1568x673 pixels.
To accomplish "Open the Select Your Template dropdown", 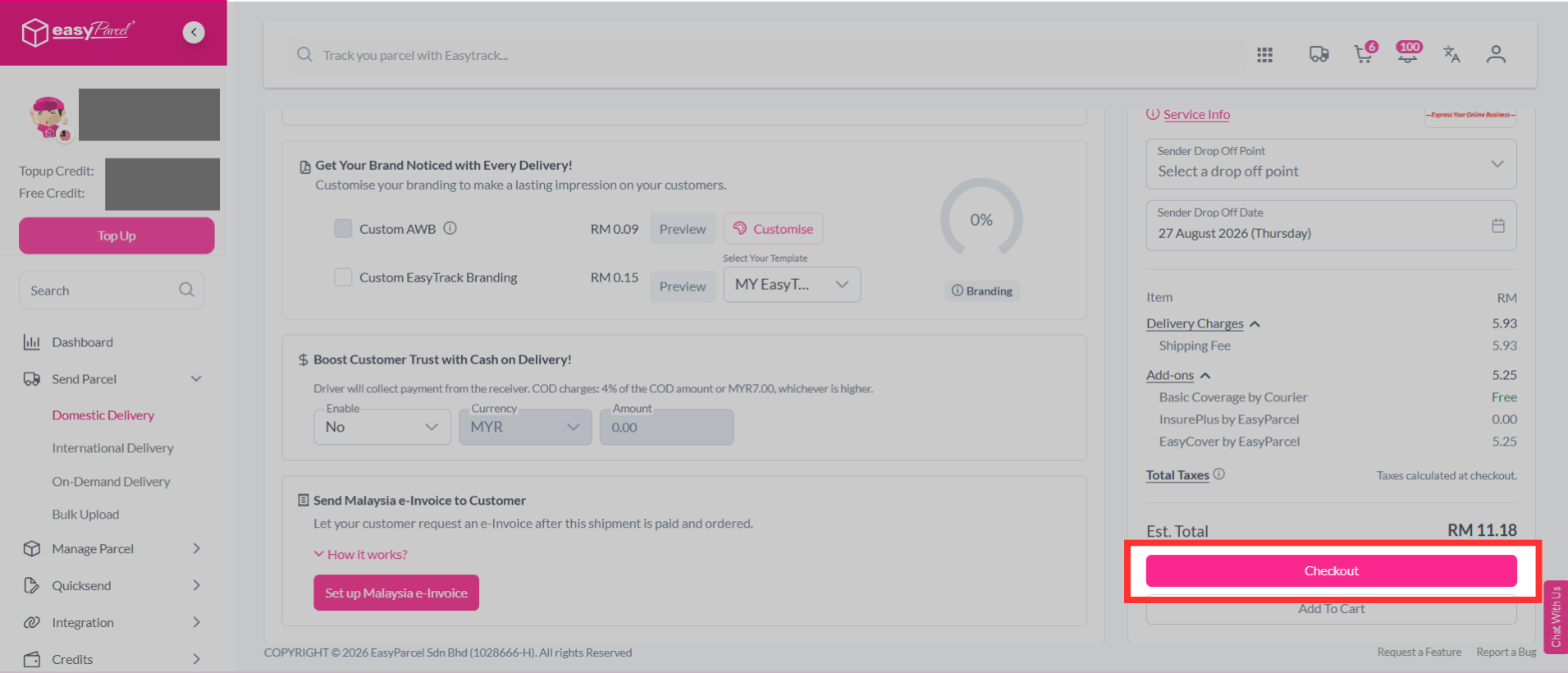I will click(x=792, y=284).
